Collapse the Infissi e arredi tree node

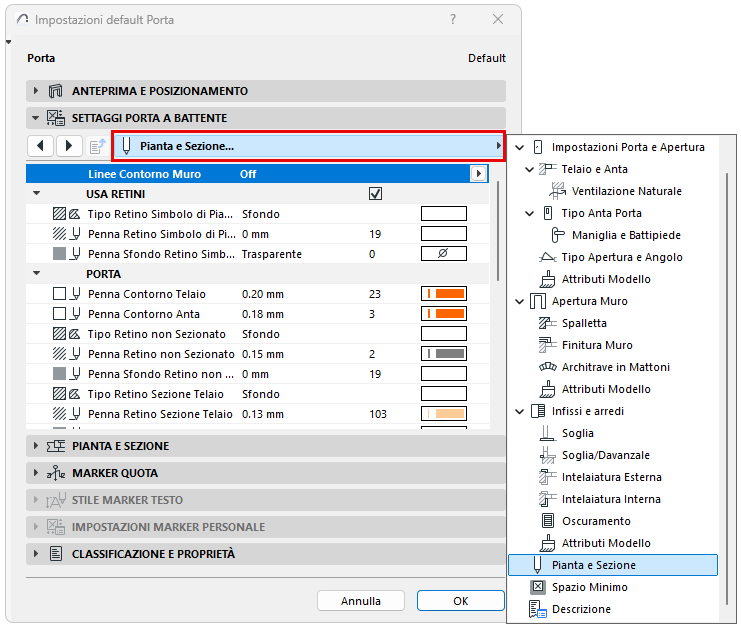tap(519, 412)
